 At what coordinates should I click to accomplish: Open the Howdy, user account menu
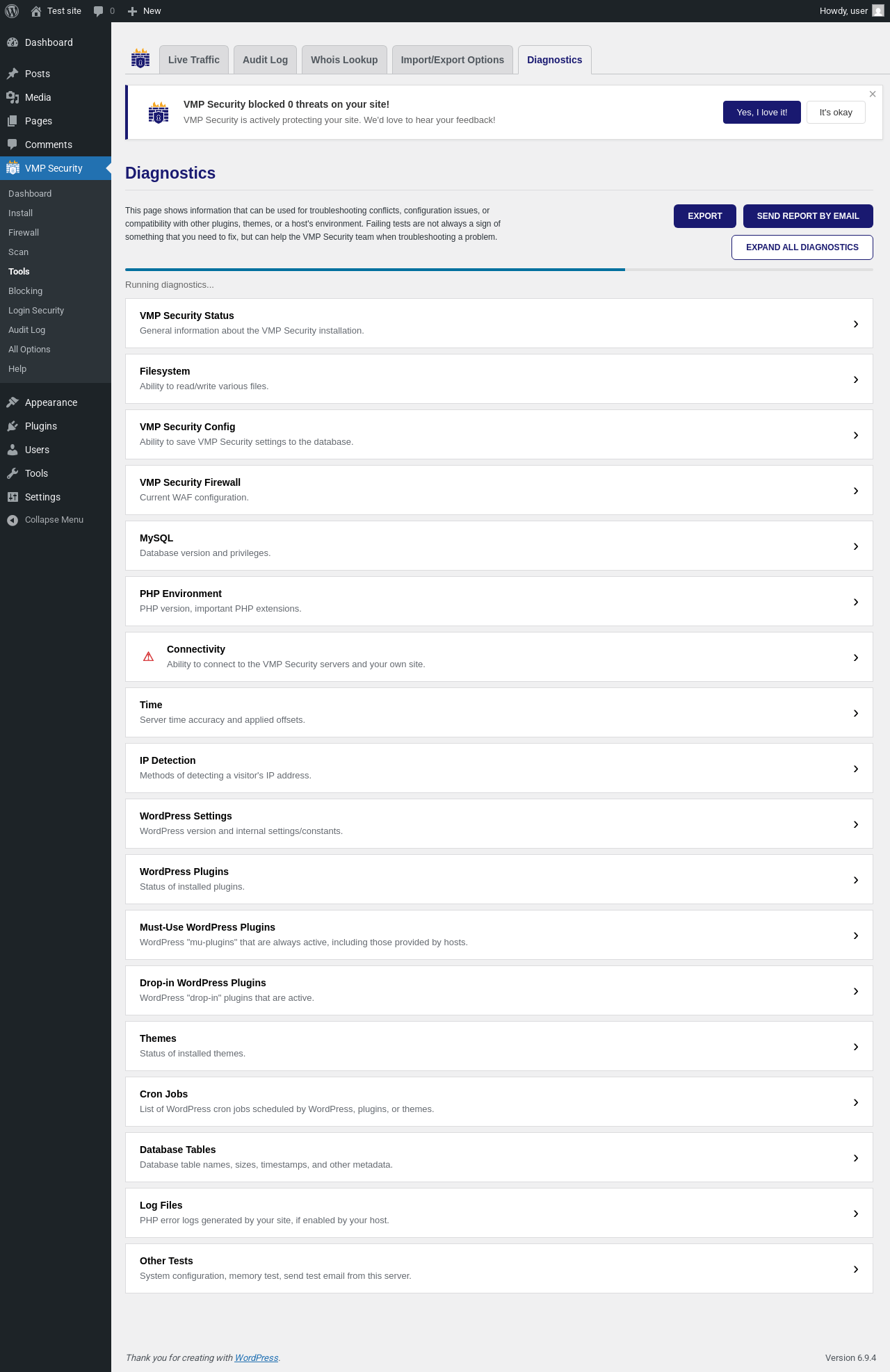click(851, 11)
